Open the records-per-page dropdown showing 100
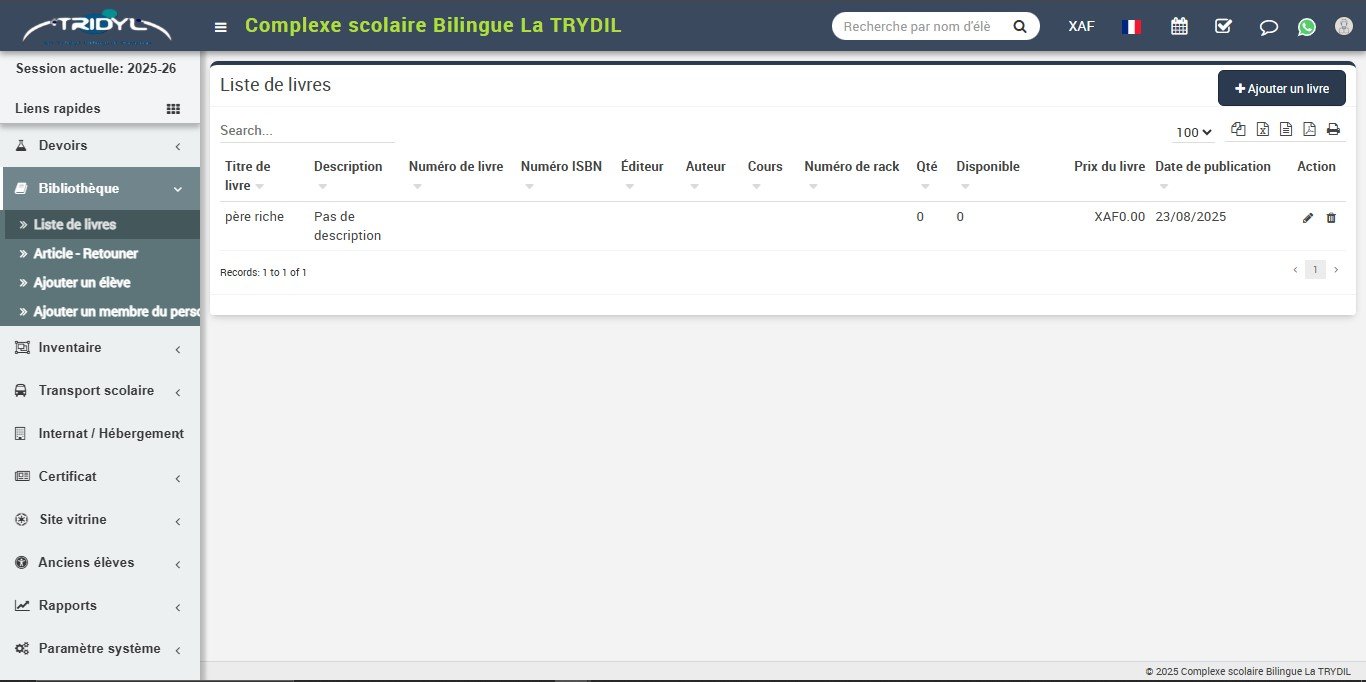Image resolution: width=1366 pixels, height=682 pixels. click(1193, 132)
